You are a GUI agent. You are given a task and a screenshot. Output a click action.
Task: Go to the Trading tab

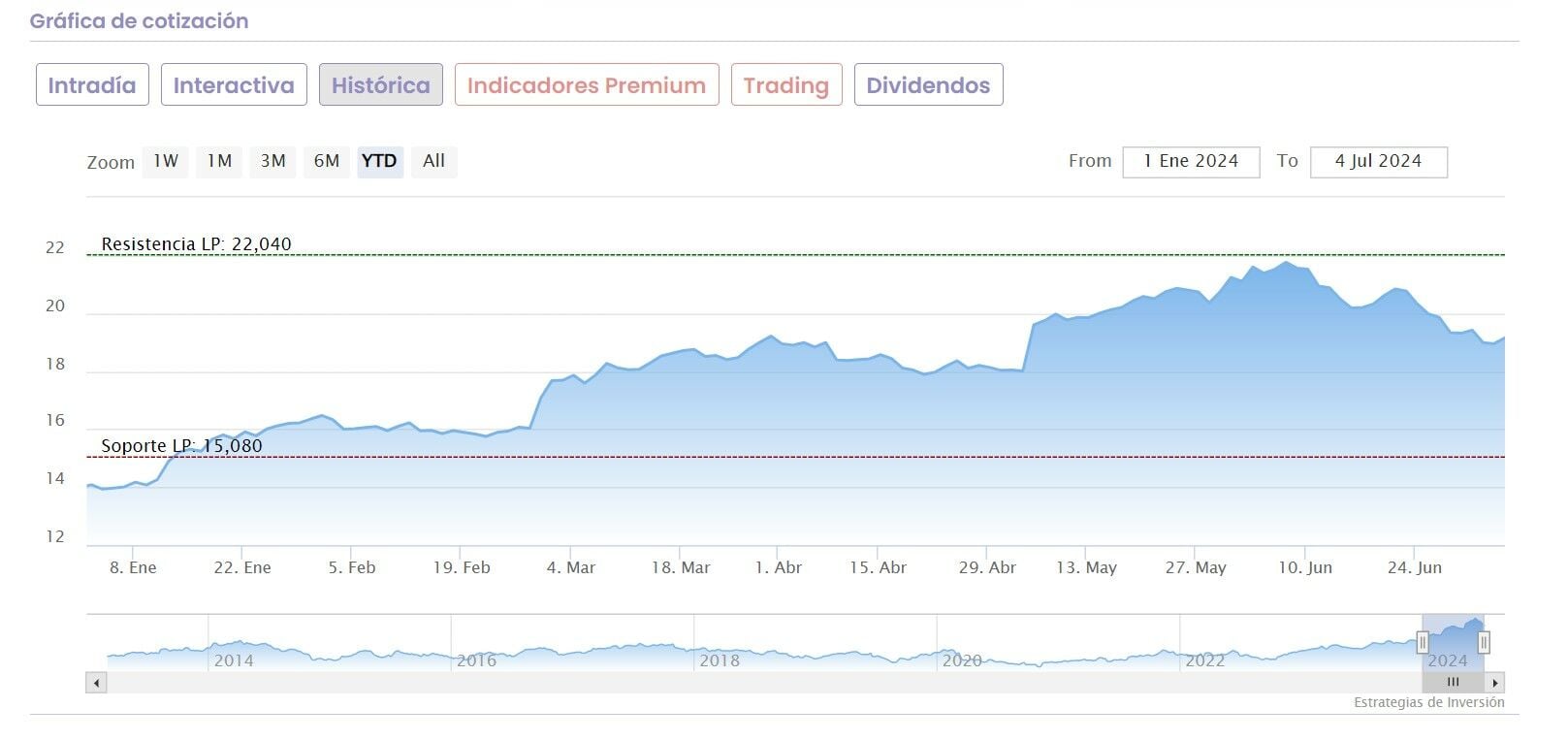click(x=785, y=85)
